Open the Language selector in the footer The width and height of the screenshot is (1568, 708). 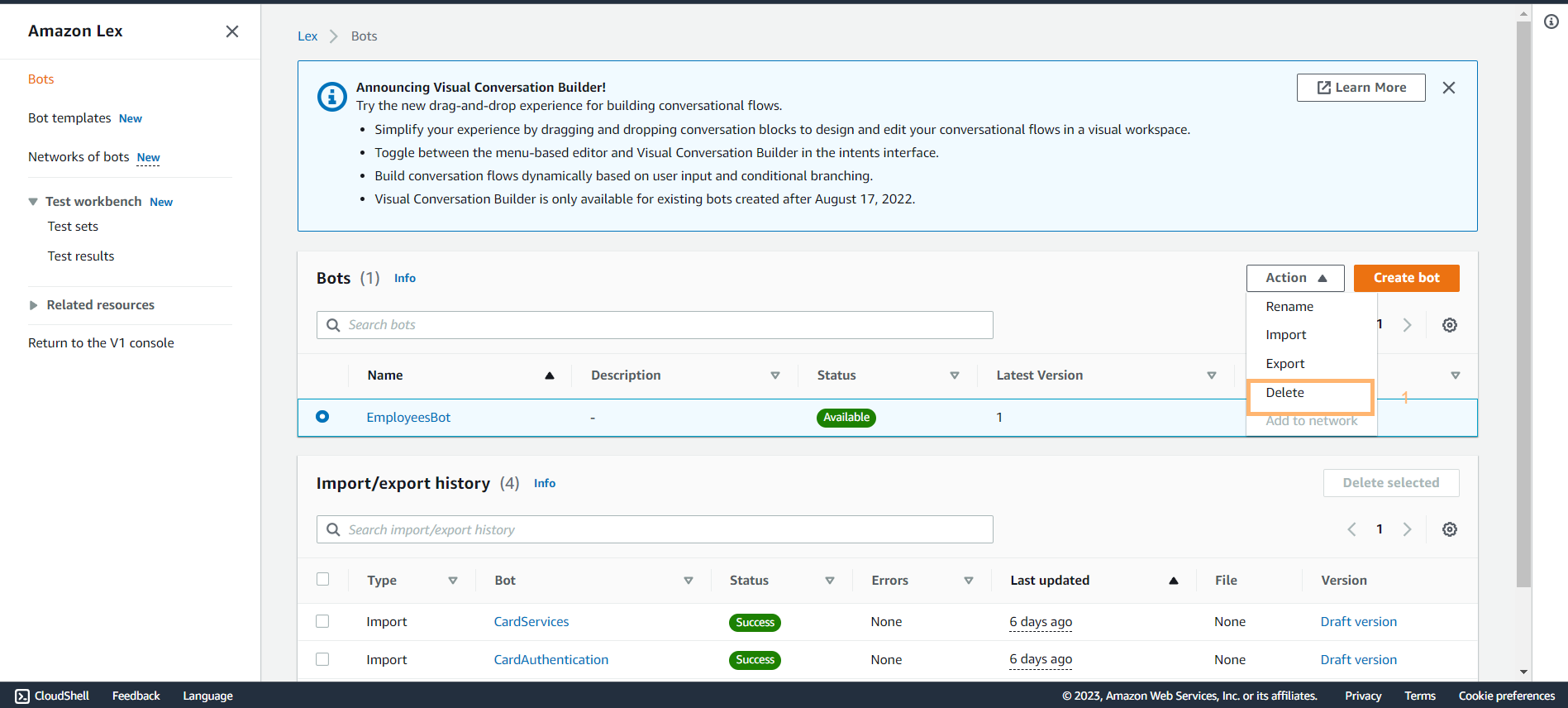tap(207, 696)
